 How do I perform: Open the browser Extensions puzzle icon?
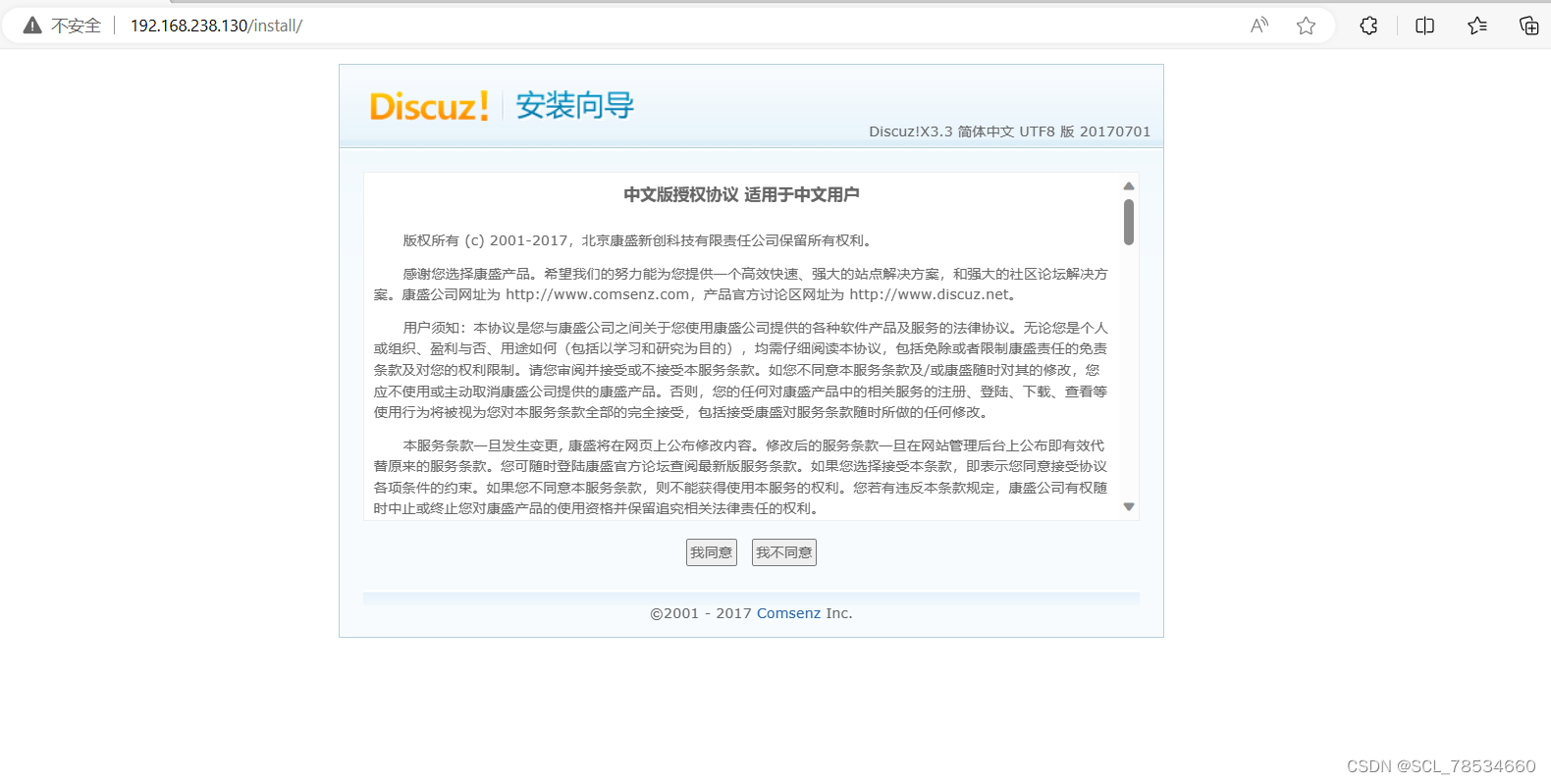point(1368,26)
